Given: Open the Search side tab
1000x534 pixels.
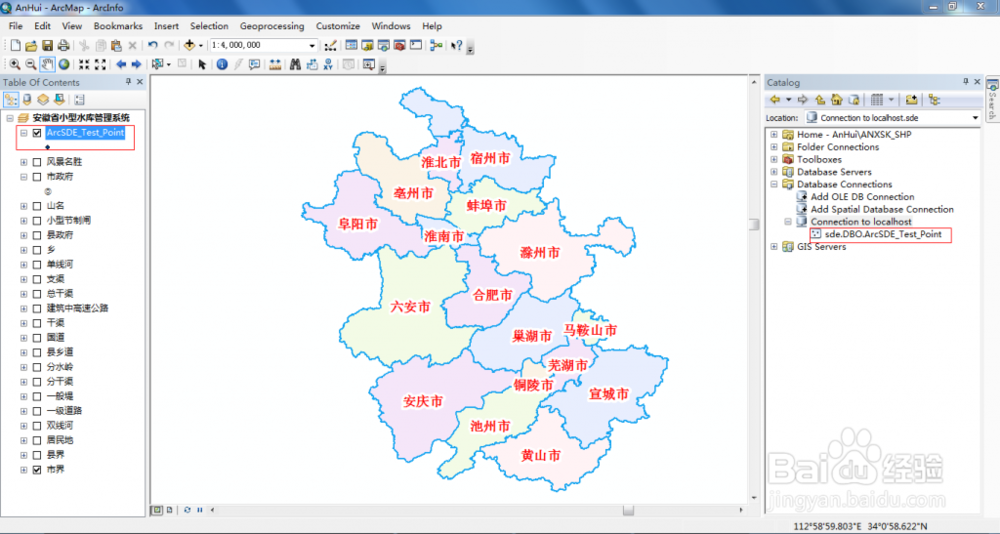Looking at the screenshot, I should tap(992, 99).
